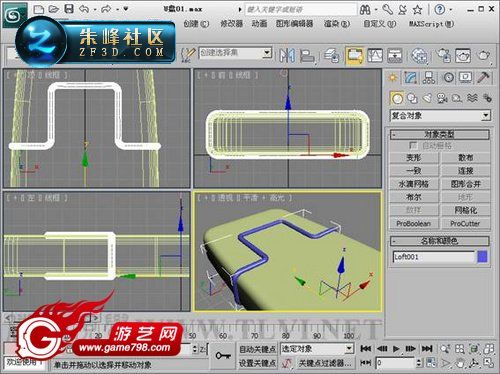Open the compound objects category dropdown
Viewport: 500px width, 374px height.
(x=440, y=116)
